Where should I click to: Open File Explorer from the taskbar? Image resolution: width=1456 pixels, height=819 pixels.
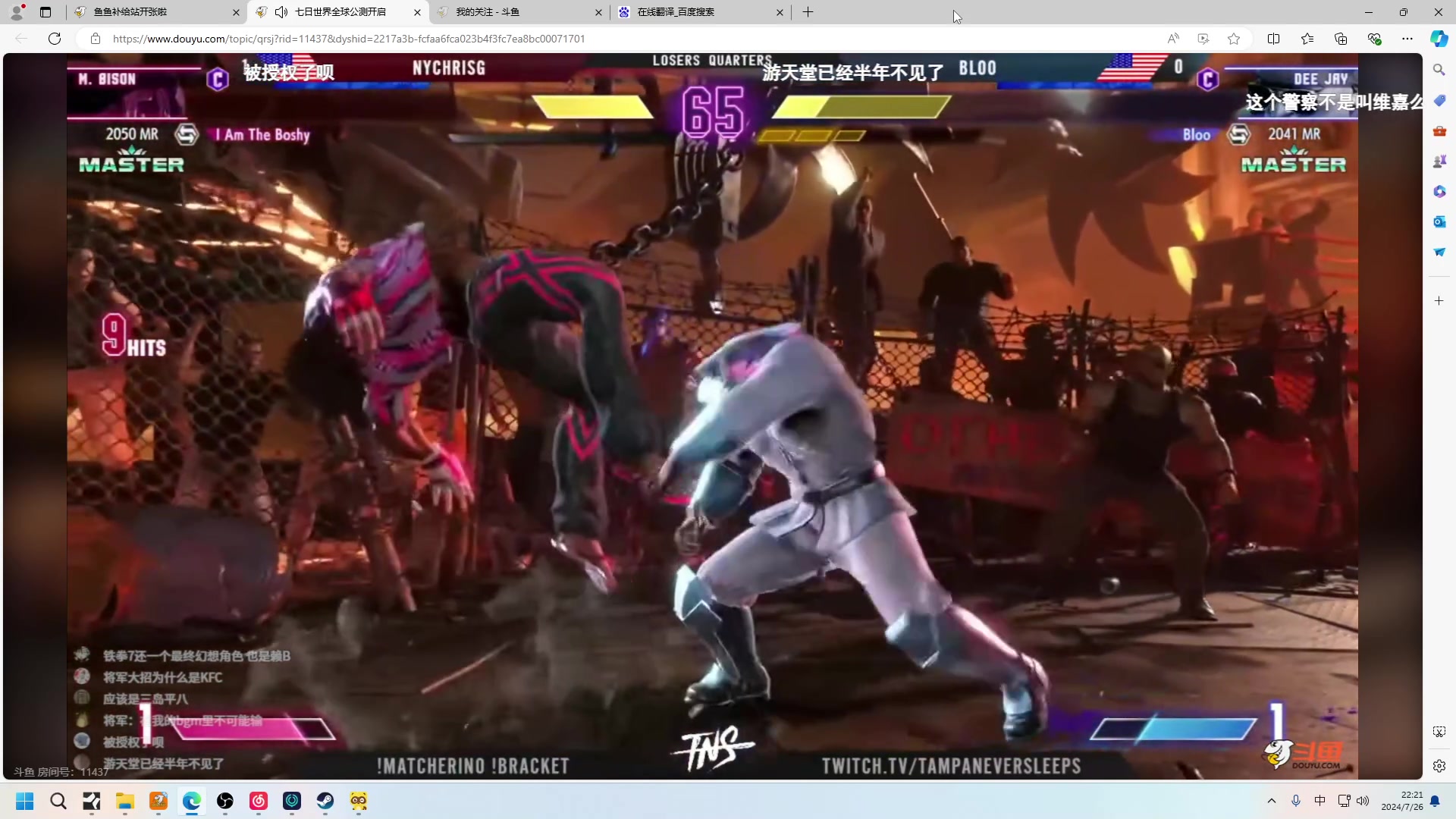pos(125,801)
